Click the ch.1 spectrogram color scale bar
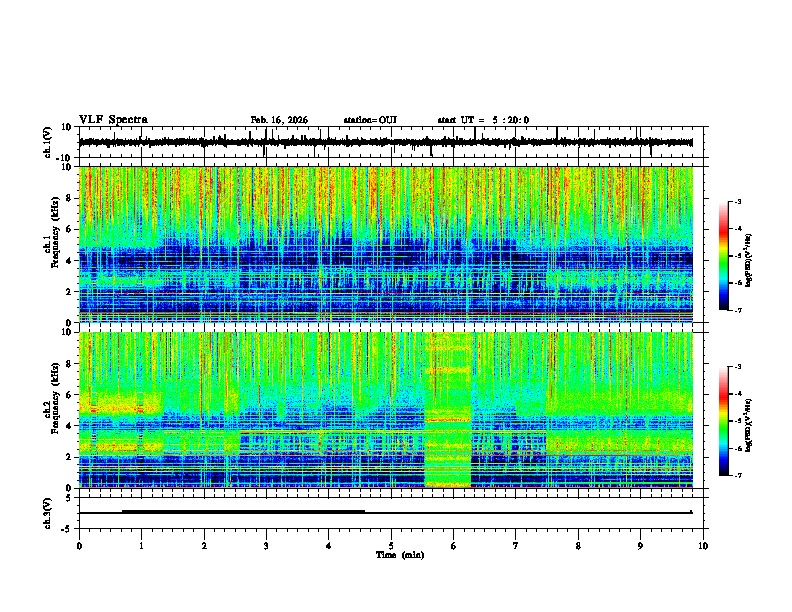Image resolution: width=792 pixels, height=612 pixels. click(x=724, y=256)
